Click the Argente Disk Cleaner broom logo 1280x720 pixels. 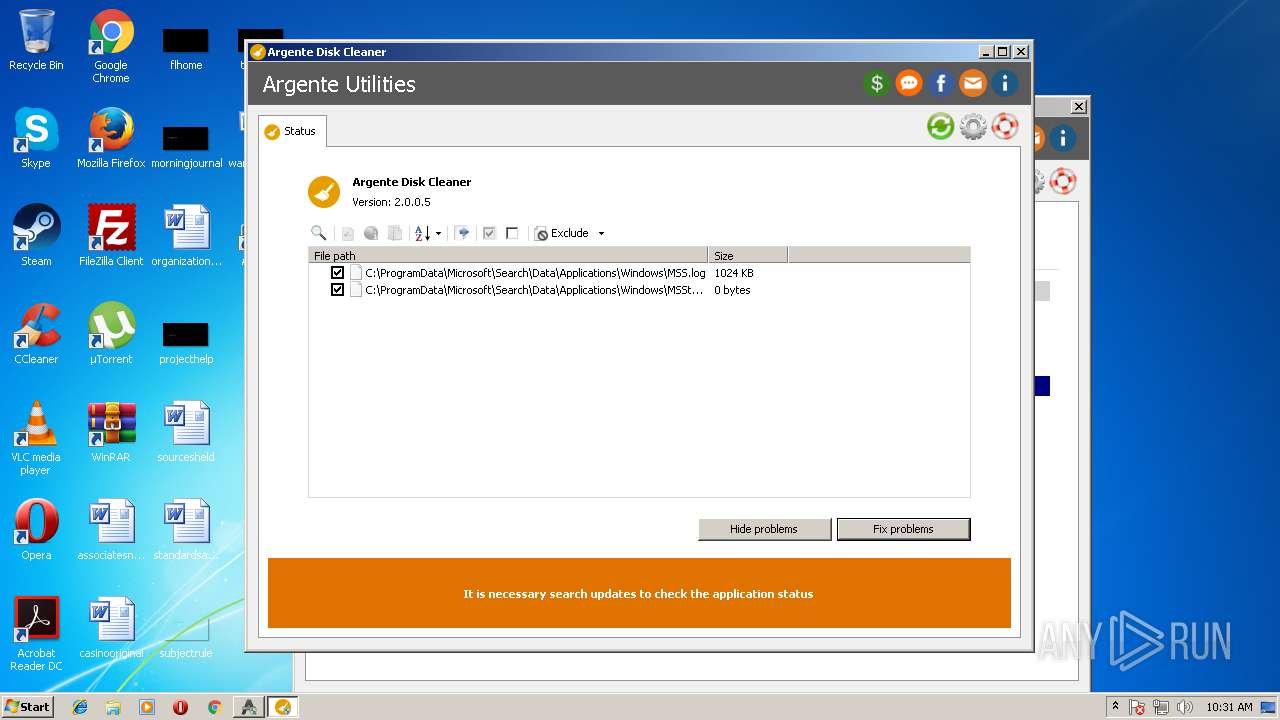coord(324,191)
